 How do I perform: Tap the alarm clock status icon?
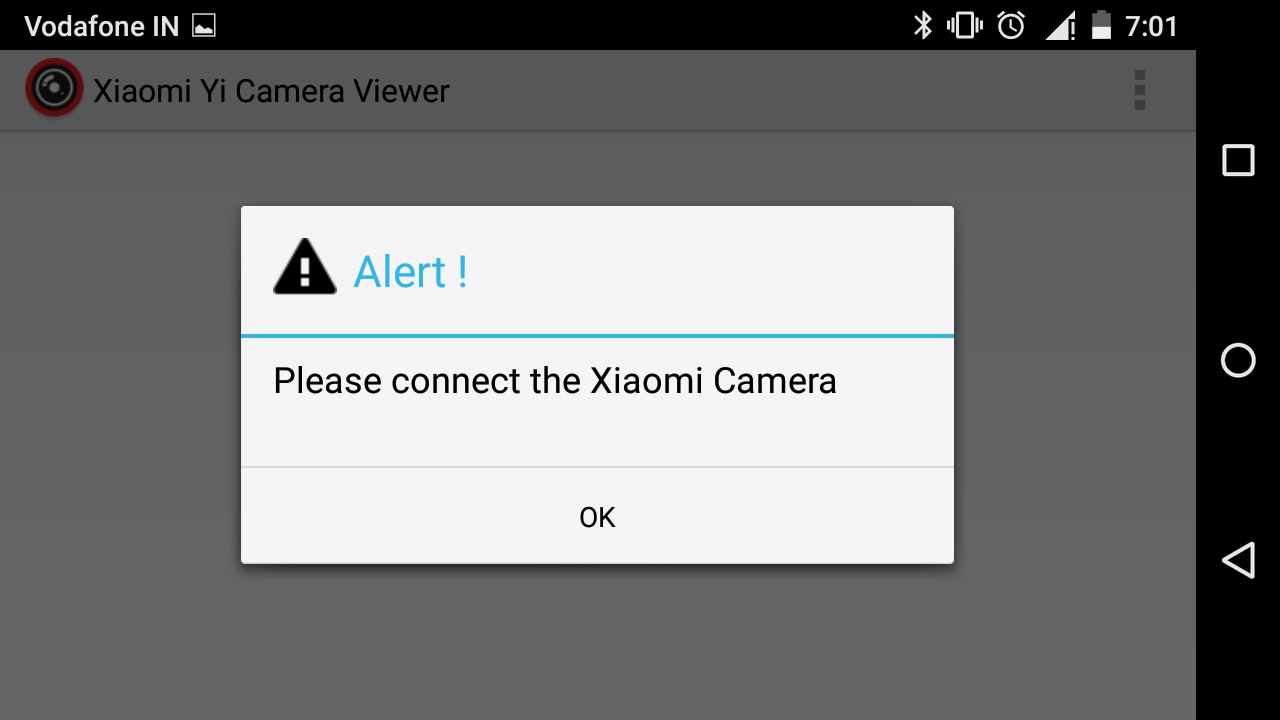(x=1011, y=25)
